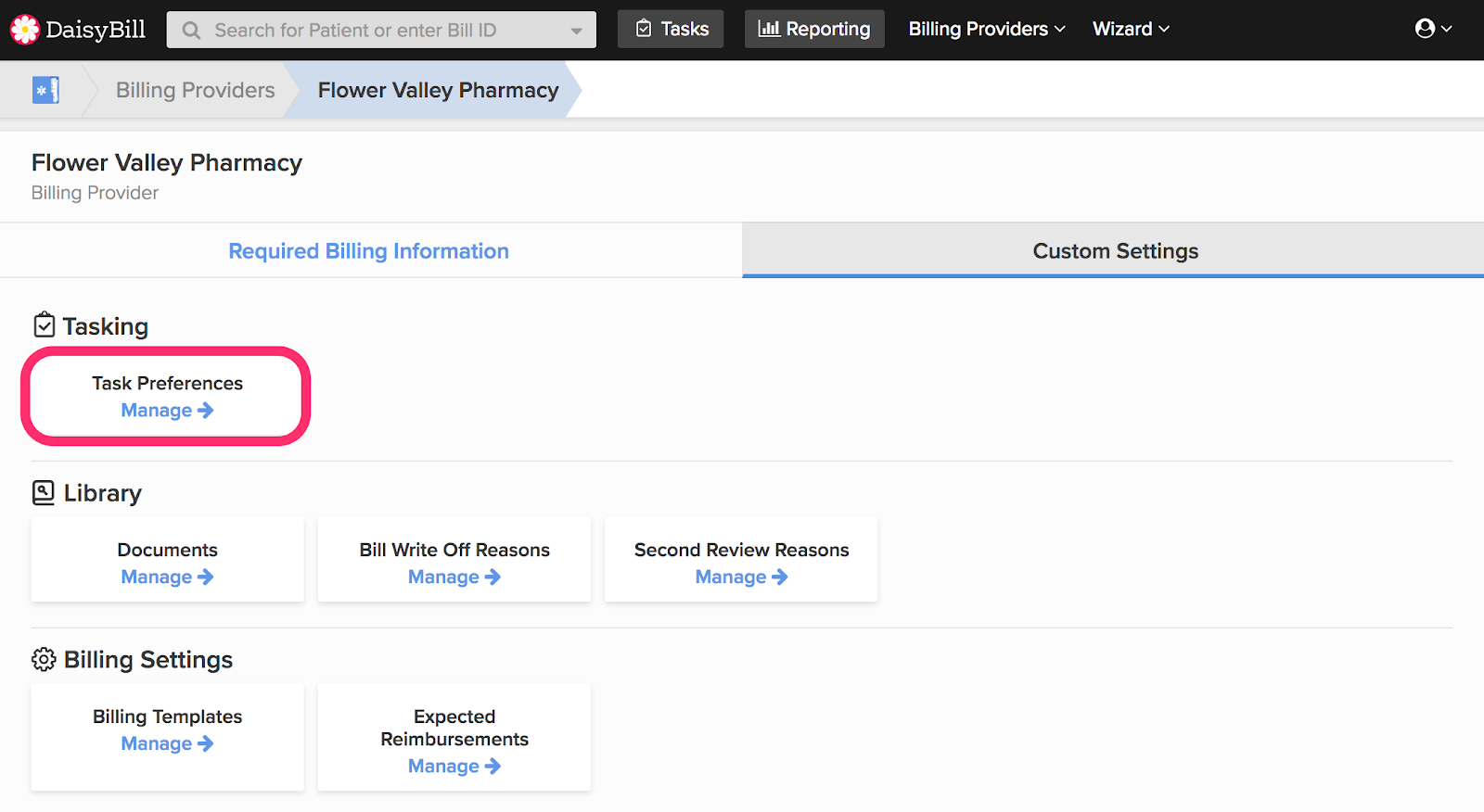The height and width of the screenshot is (812, 1484).
Task: Click the Documents card title
Action: [167, 550]
